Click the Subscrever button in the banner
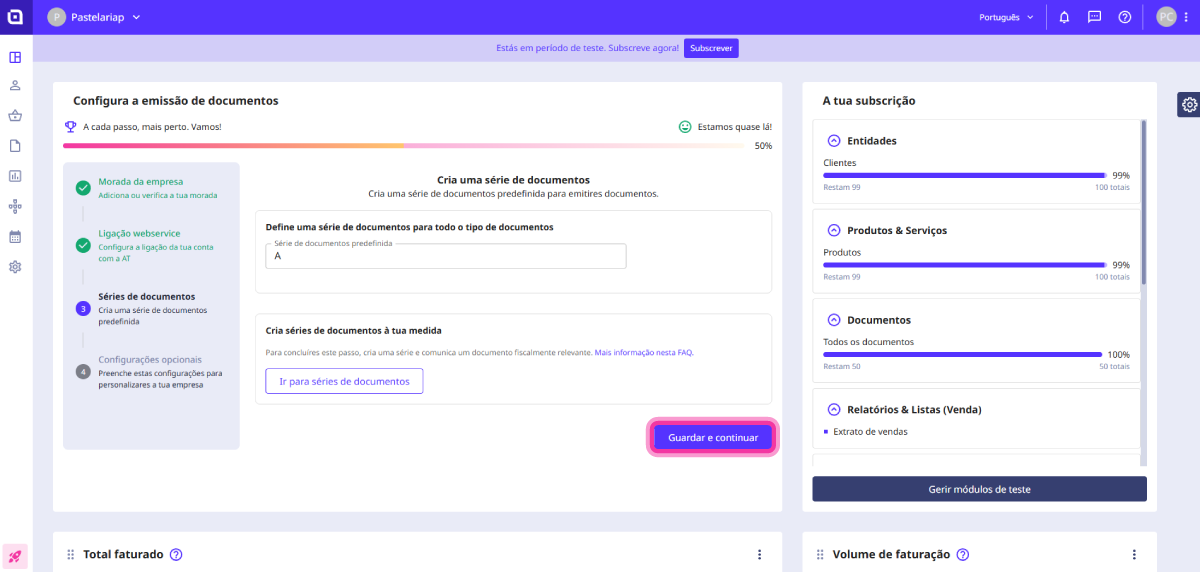 [711, 48]
